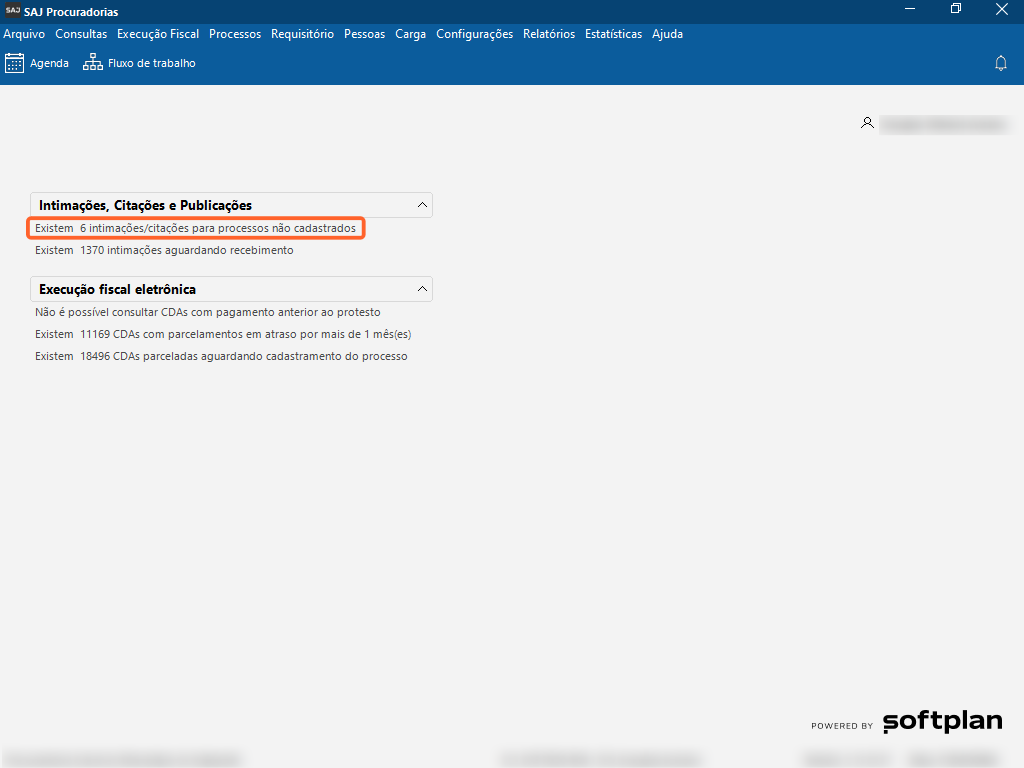Open the Requisitório menu
Screen dimensions: 1024x768
click(x=302, y=34)
